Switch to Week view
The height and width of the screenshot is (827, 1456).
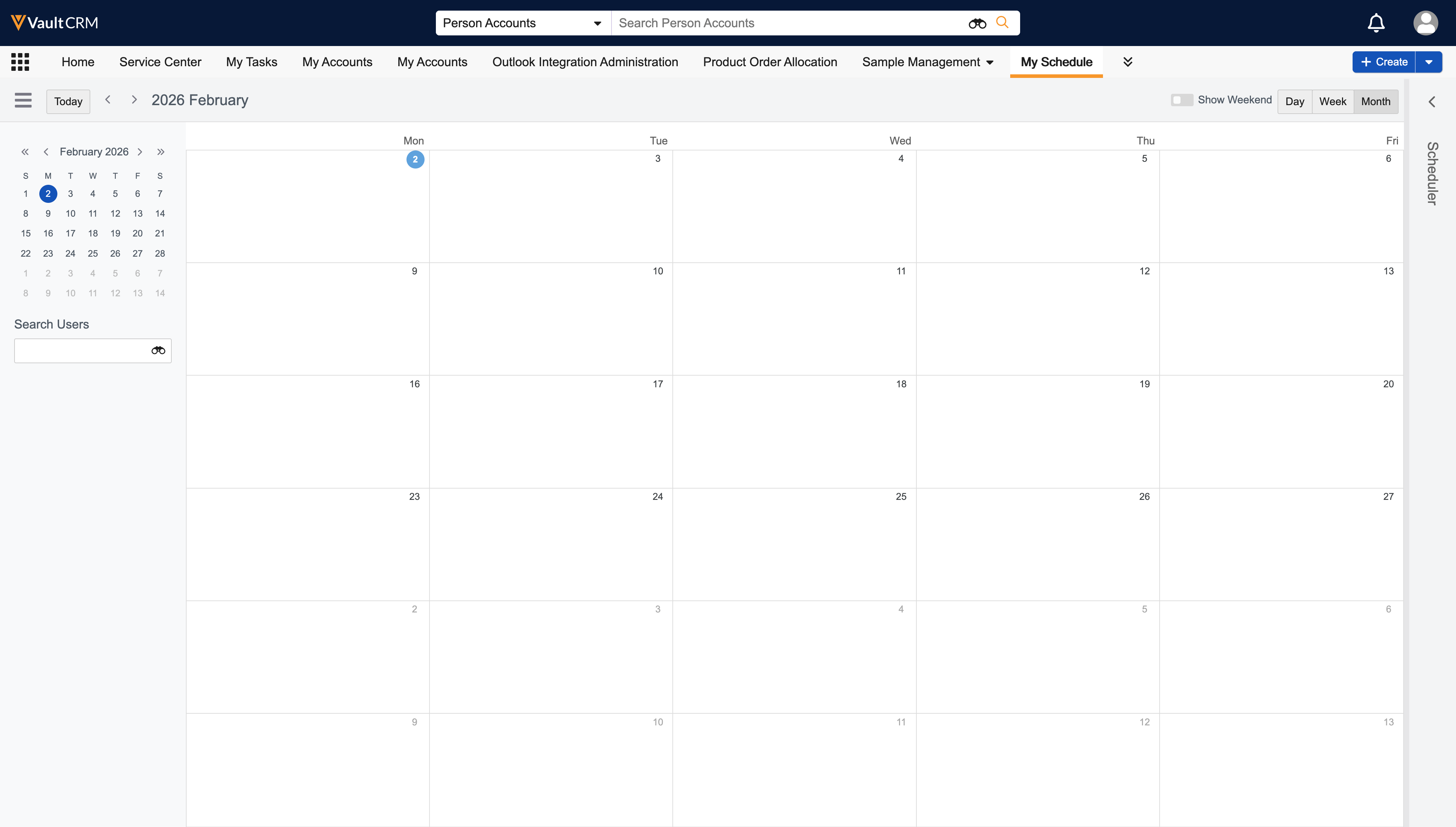(1332, 101)
